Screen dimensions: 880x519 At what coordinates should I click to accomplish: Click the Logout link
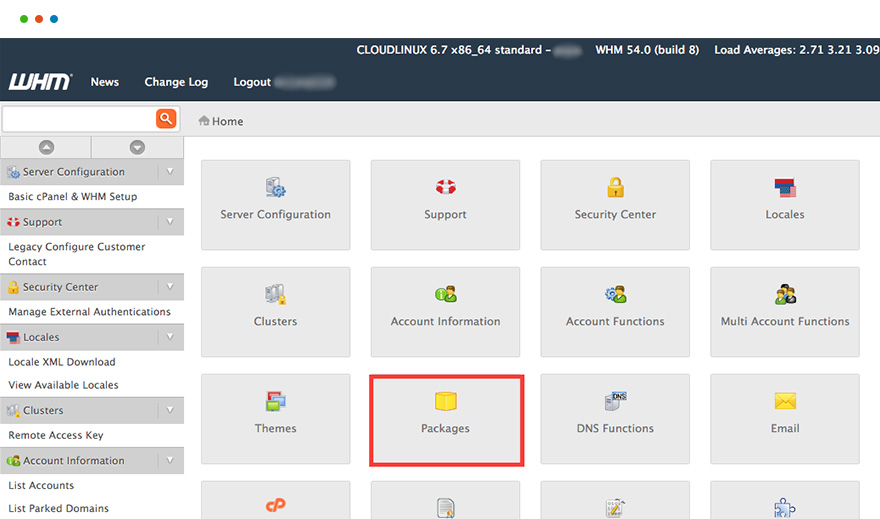[252, 82]
